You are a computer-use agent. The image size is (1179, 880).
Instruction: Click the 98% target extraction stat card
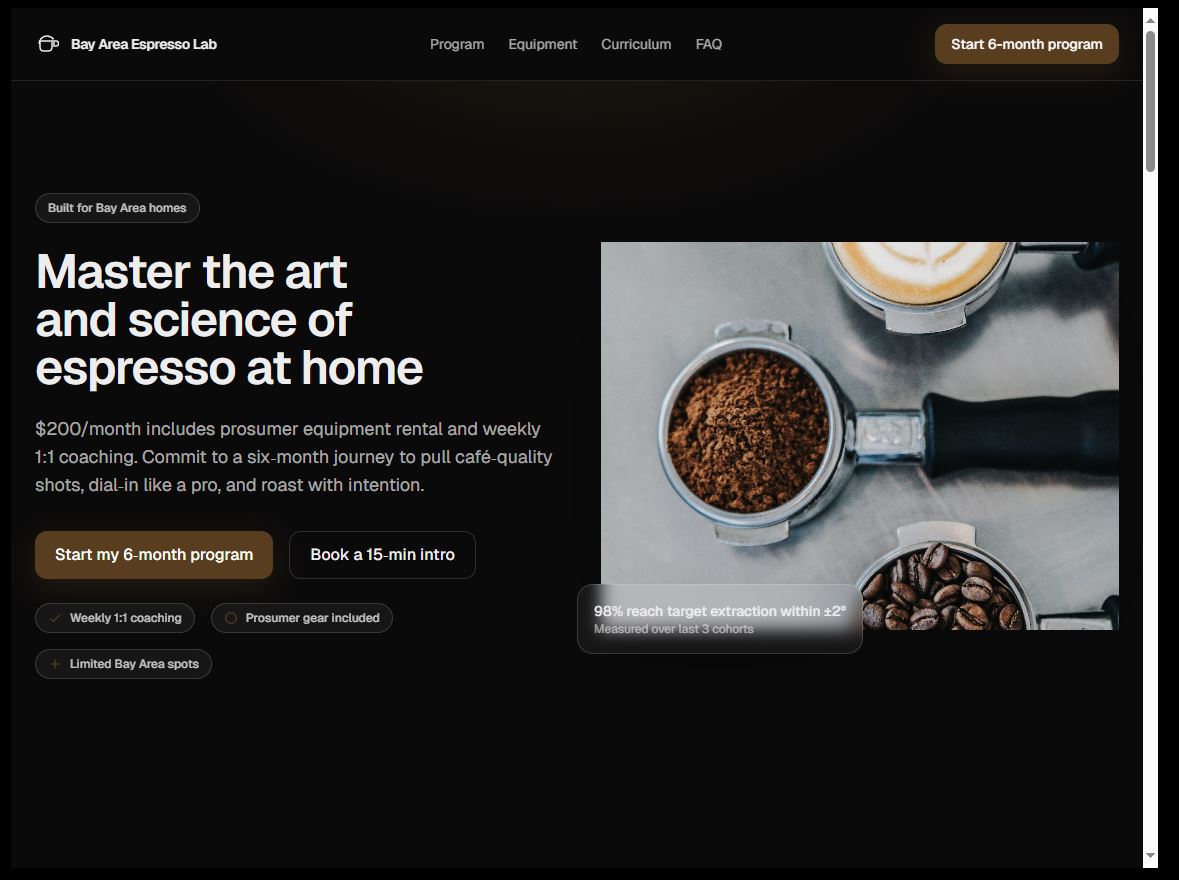[x=720, y=619]
